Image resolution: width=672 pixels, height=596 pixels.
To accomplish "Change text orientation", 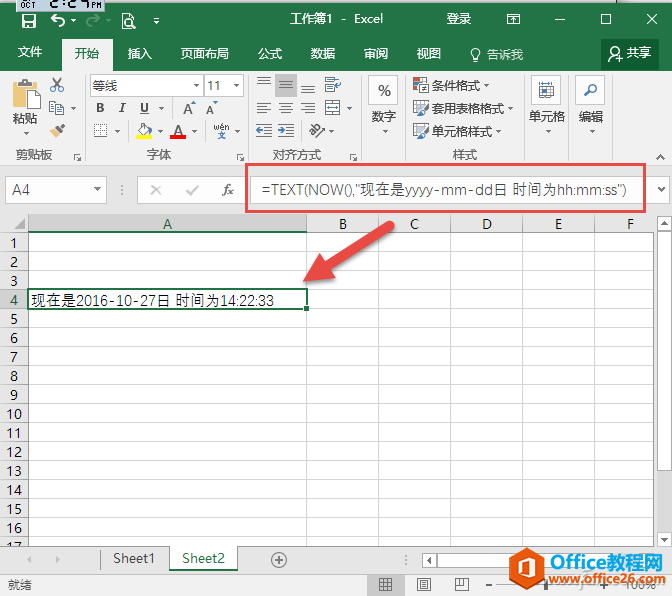I will point(317,130).
